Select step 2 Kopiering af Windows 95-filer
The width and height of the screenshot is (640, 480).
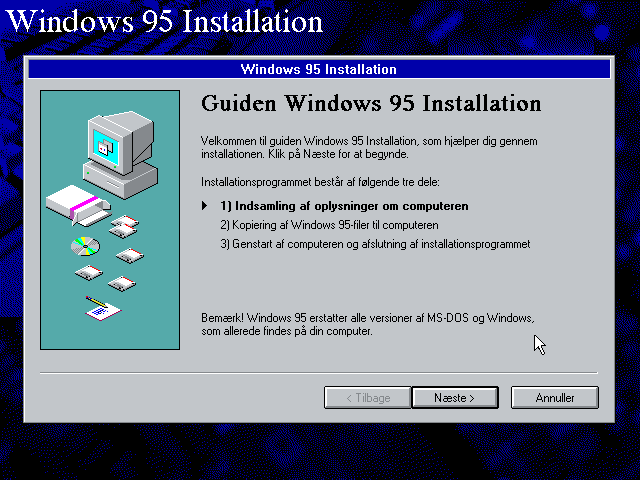pyautogui.click(x=329, y=225)
